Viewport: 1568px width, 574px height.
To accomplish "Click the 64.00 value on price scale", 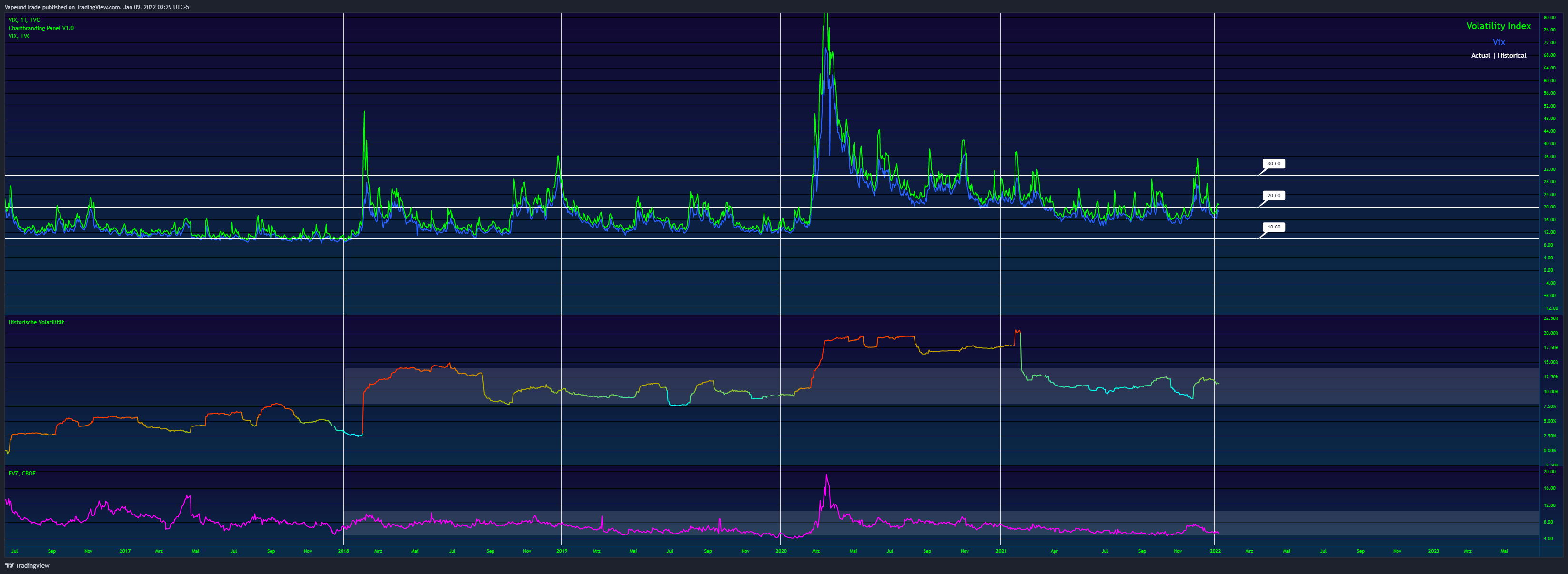I will pyautogui.click(x=1550, y=68).
